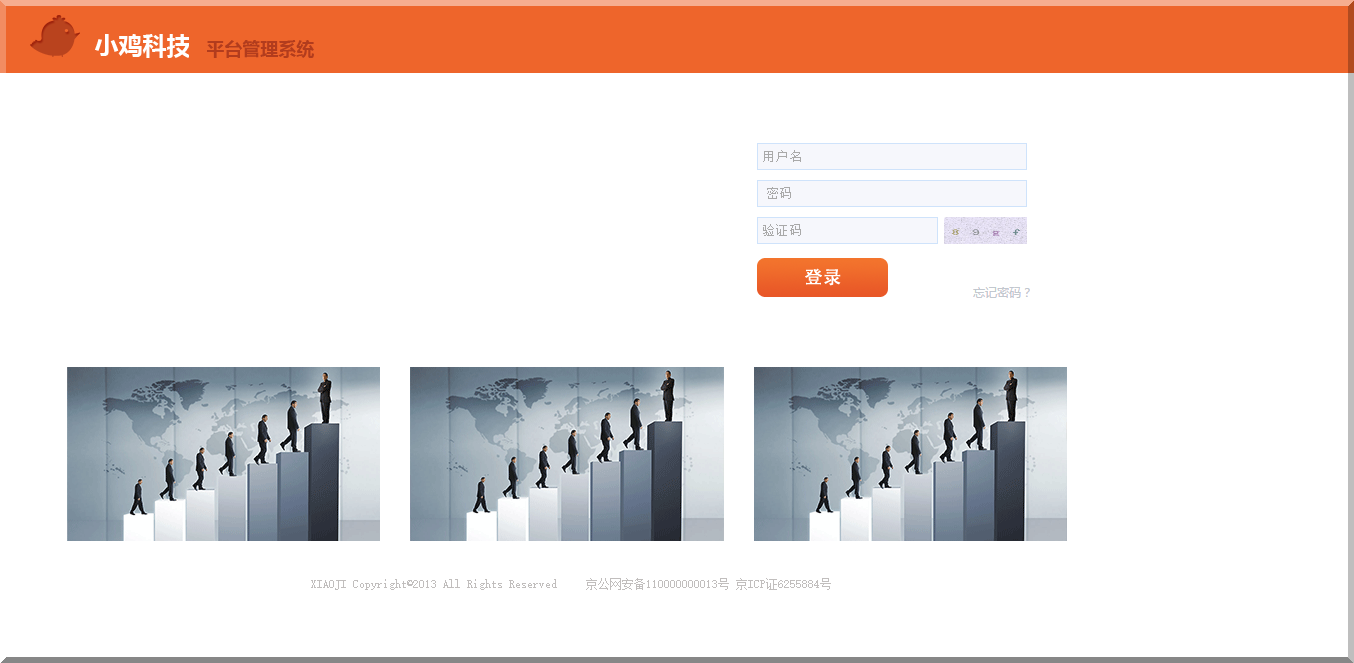Refresh the captcha verification image
This screenshot has width=1354, height=663.
click(x=985, y=231)
